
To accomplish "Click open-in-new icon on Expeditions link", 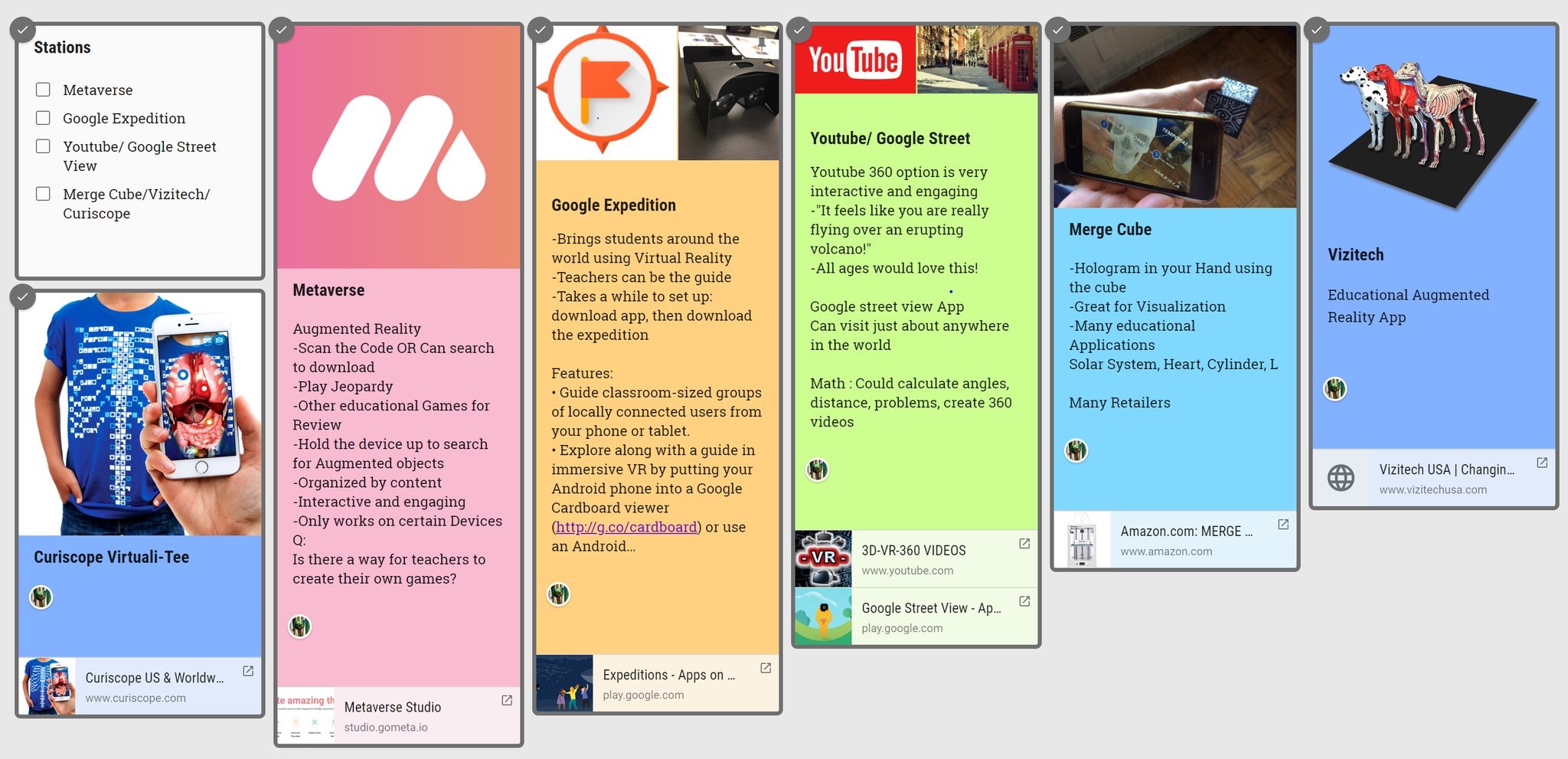I will (x=766, y=669).
